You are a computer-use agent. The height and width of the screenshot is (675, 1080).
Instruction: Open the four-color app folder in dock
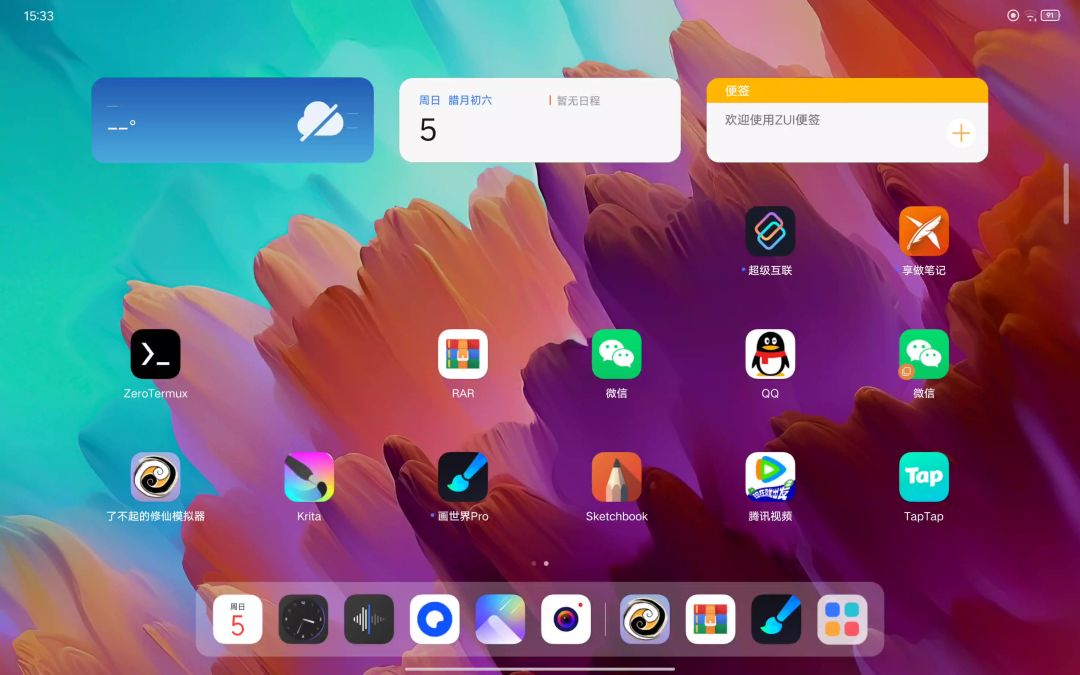coord(842,620)
